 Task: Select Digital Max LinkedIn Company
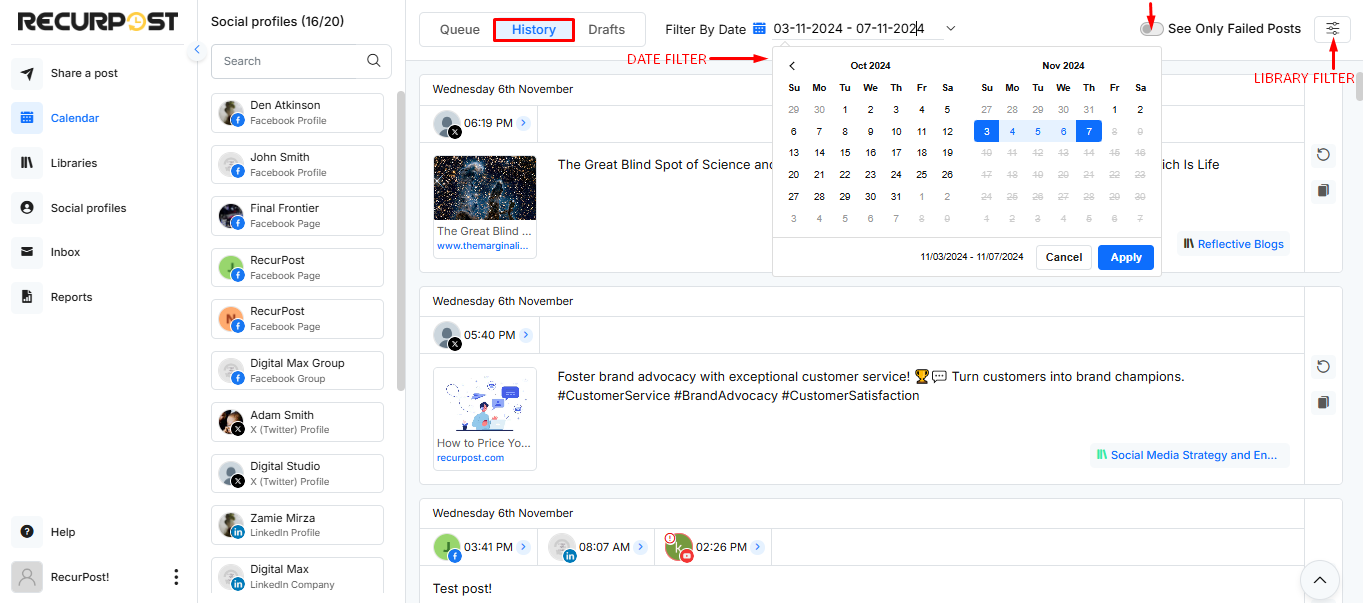tap(298, 577)
